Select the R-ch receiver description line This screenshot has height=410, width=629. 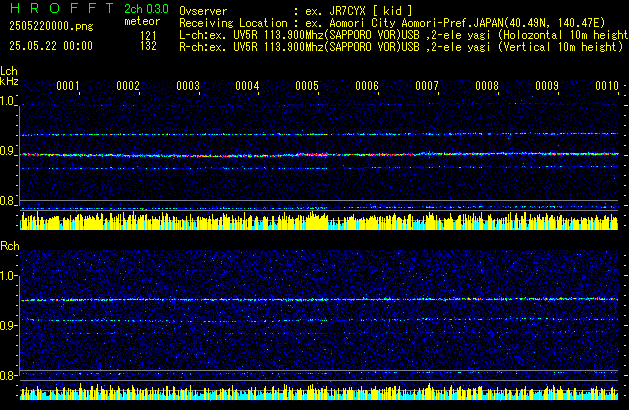click(x=401, y=47)
